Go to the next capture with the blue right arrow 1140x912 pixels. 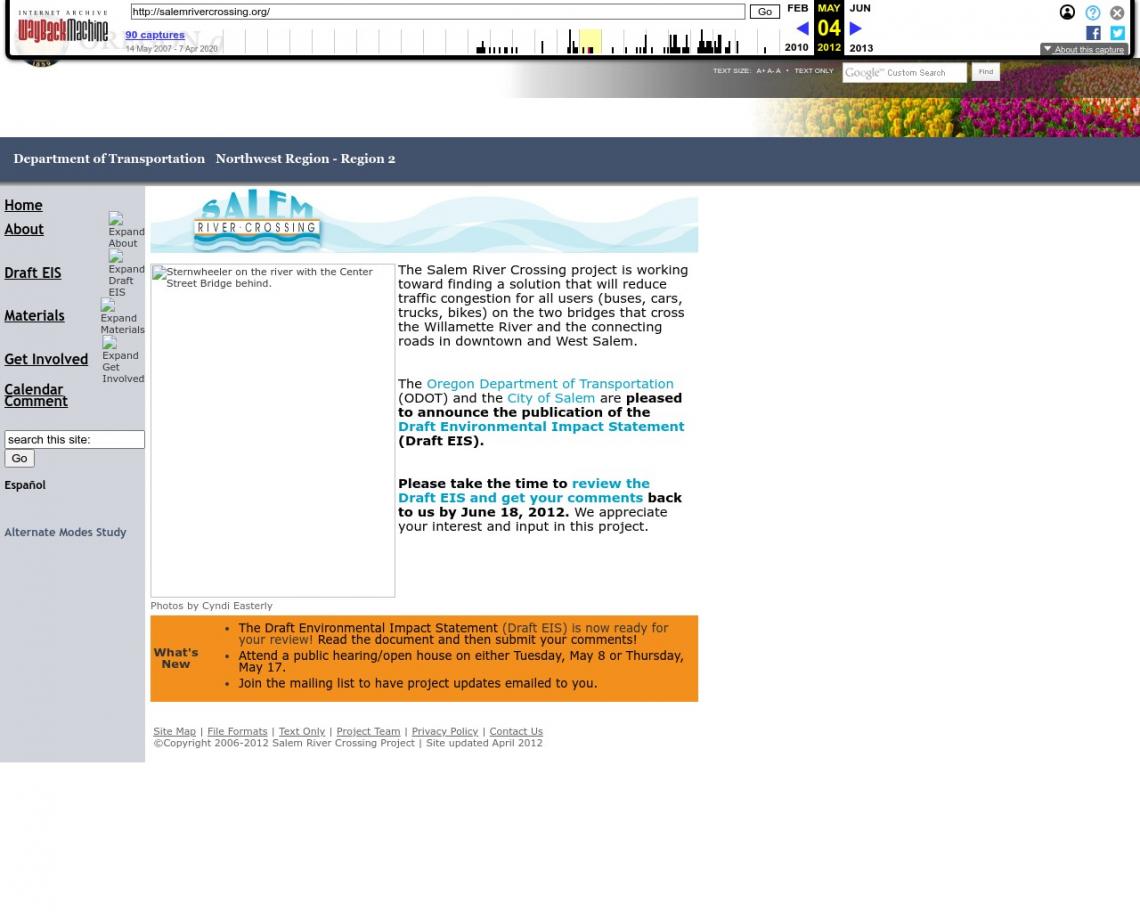pos(856,28)
